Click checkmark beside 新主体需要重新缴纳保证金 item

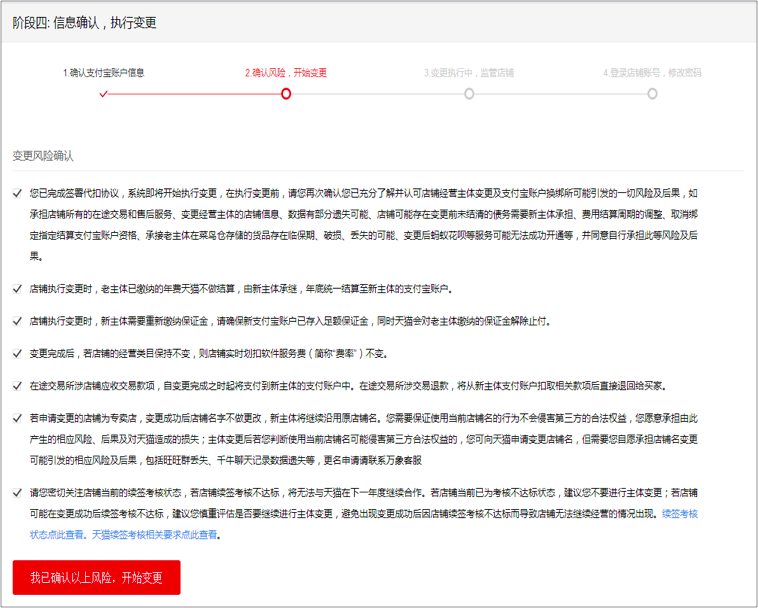[17, 321]
